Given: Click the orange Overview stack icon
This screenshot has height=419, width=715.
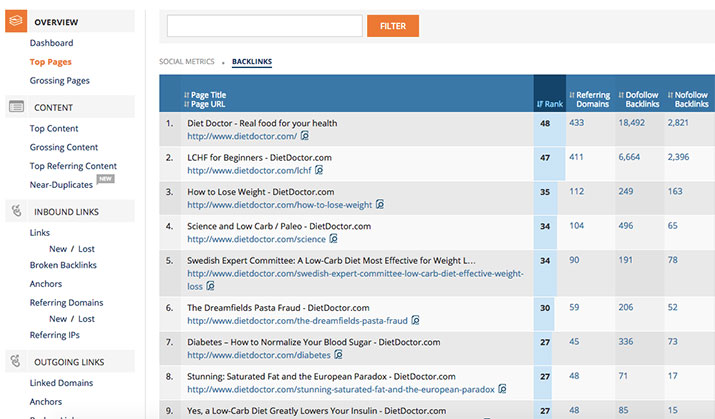Looking at the screenshot, I should pos(16,21).
